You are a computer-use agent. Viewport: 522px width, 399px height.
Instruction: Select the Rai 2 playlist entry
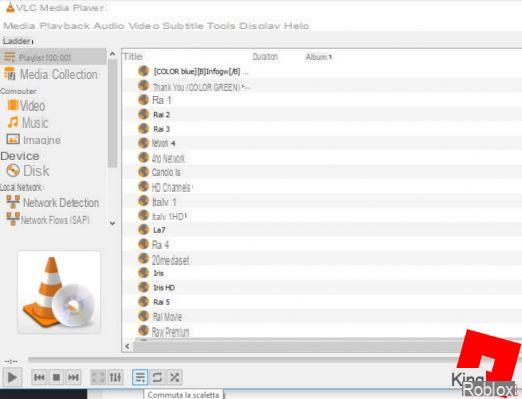[162, 115]
